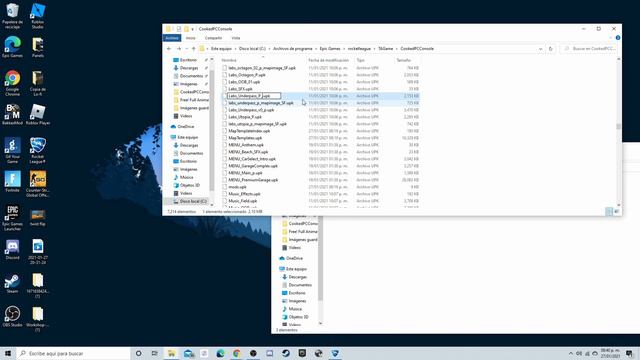This screenshot has height=360, width=640.
Task: Open the Explorer help question mark icon
Action: (618, 38)
